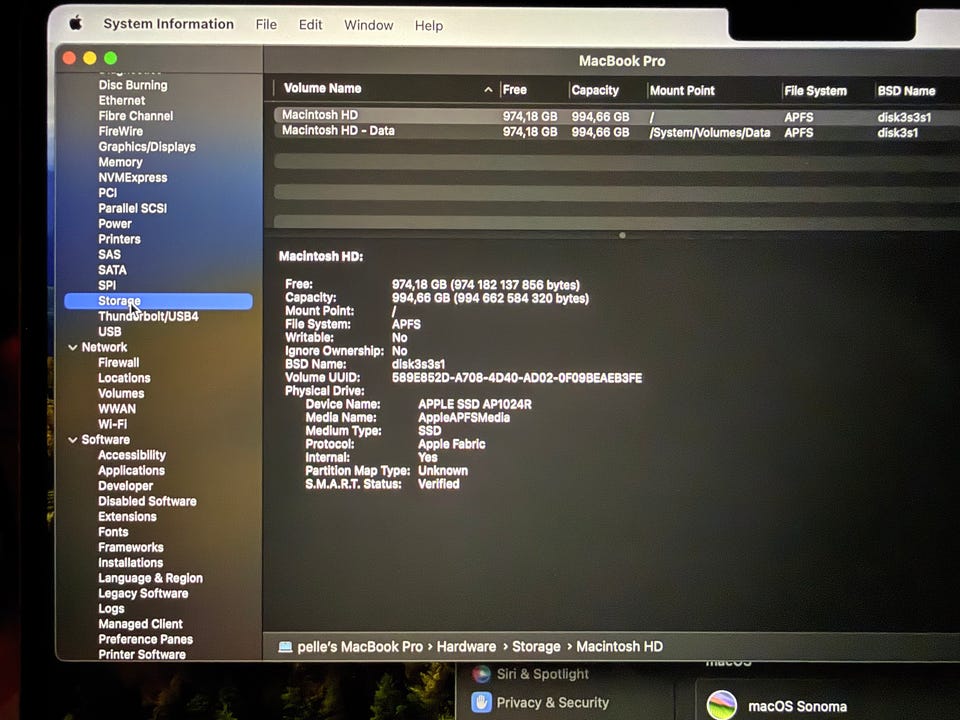This screenshot has width=960, height=720.
Task: Click the macOS Sonoma icon
Action: coord(722,705)
